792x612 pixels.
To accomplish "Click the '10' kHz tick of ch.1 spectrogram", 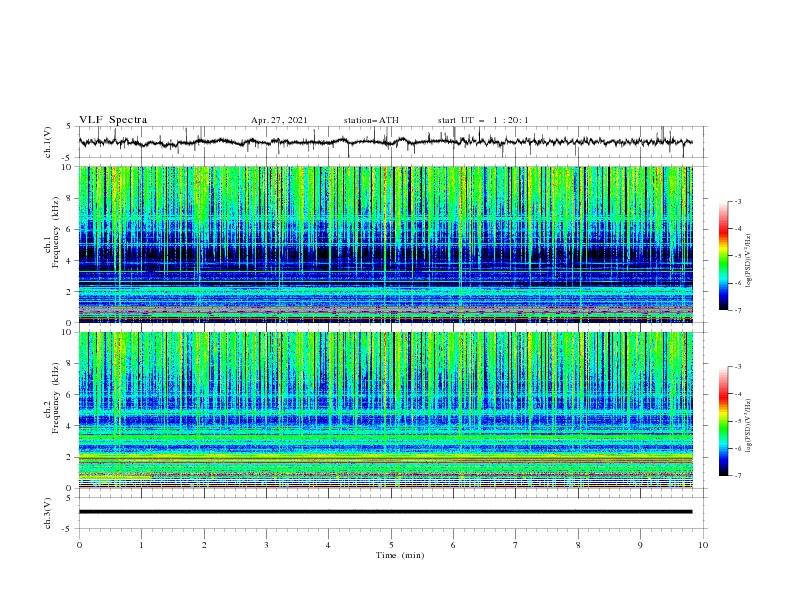I will tap(68, 167).
